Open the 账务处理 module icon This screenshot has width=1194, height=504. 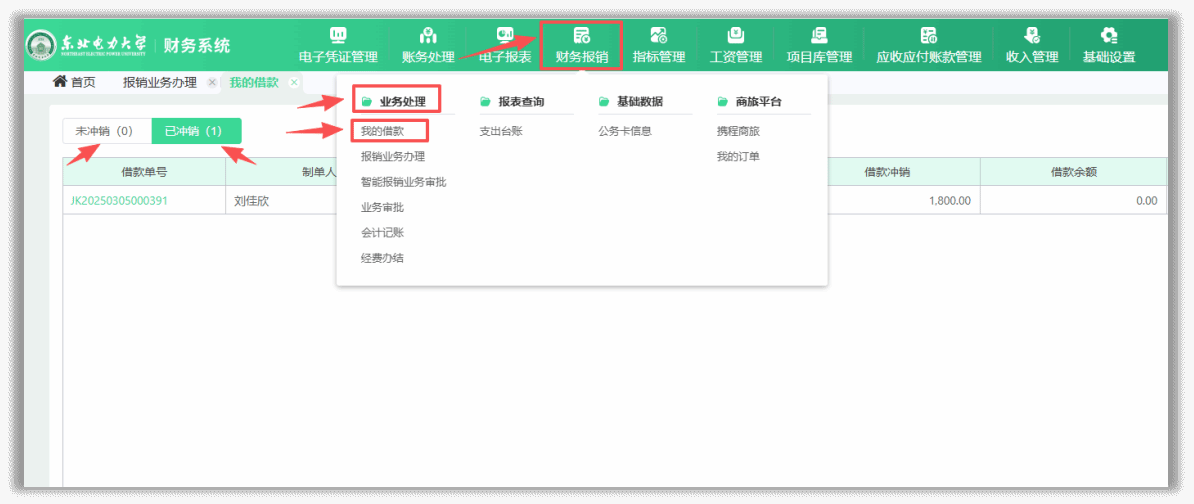coord(428,36)
